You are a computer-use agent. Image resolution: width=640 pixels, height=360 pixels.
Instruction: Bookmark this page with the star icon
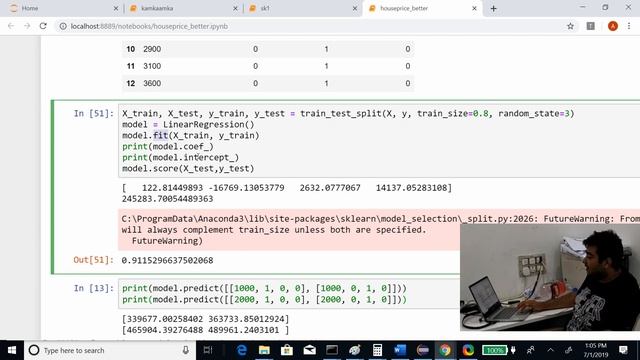tap(570, 26)
